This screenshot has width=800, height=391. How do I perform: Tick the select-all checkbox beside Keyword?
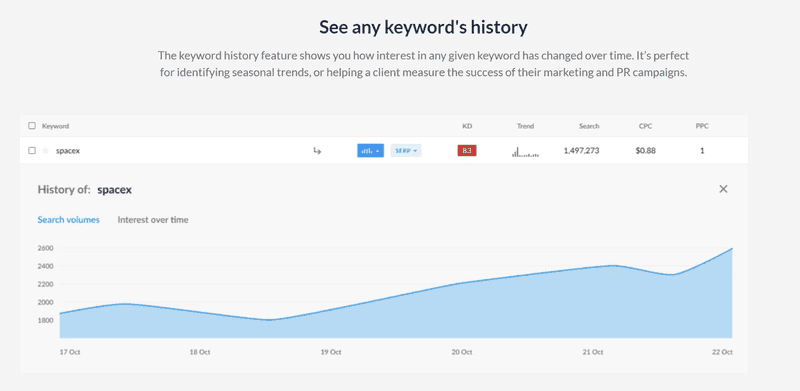click(x=32, y=126)
